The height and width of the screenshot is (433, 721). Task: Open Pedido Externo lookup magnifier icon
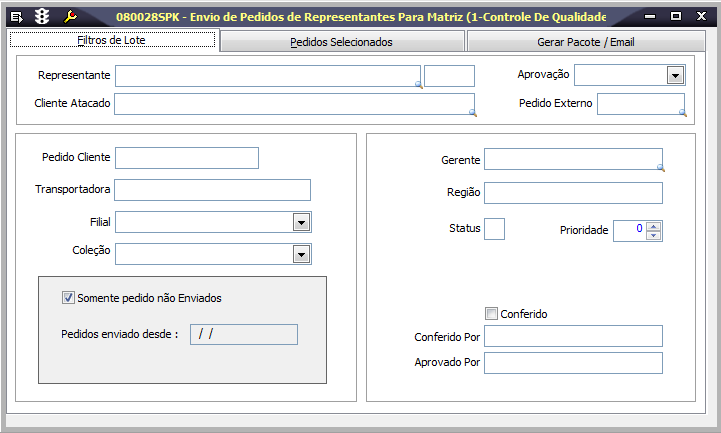[682, 113]
